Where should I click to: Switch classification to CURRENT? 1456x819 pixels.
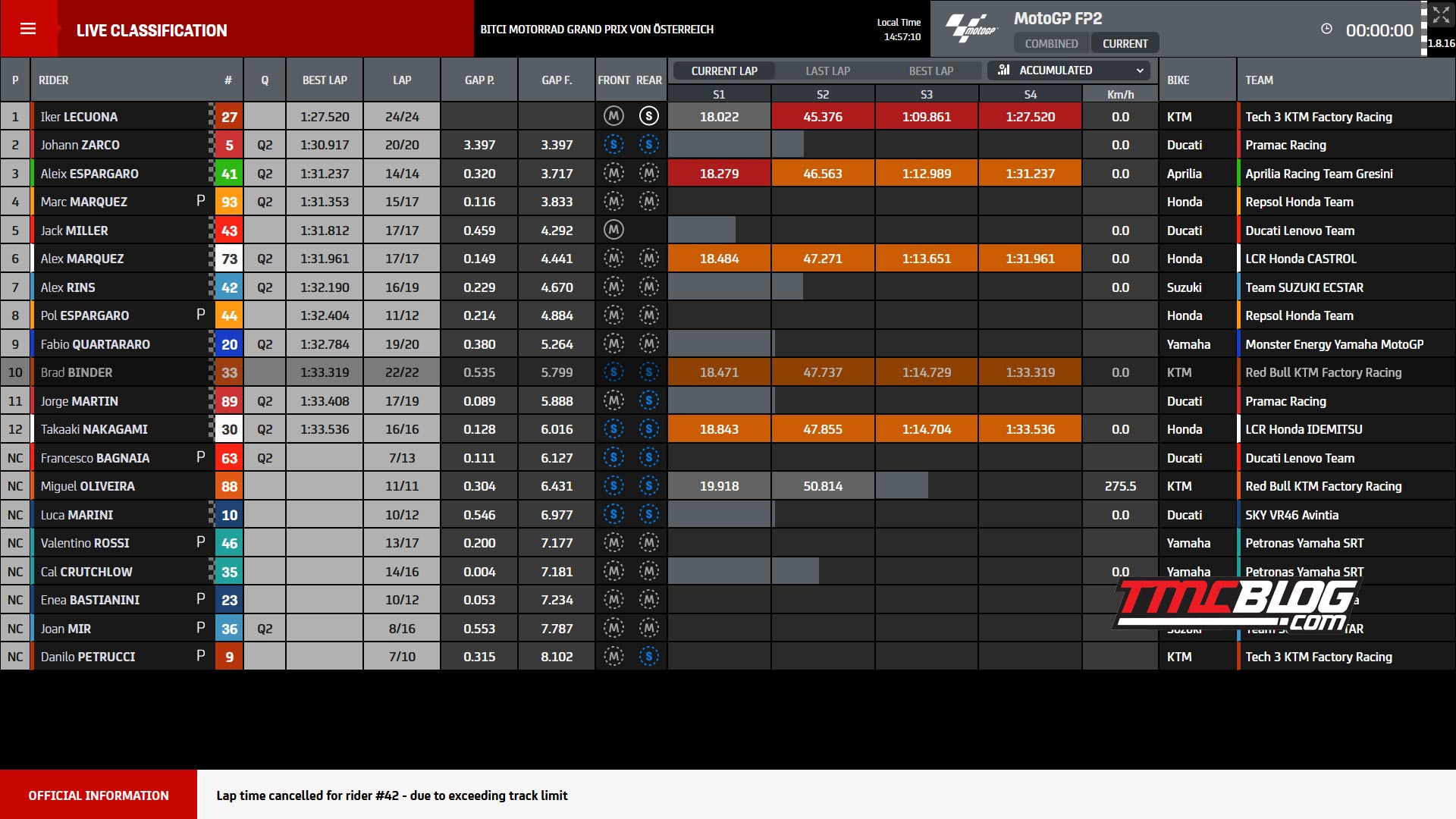[x=1125, y=43]
